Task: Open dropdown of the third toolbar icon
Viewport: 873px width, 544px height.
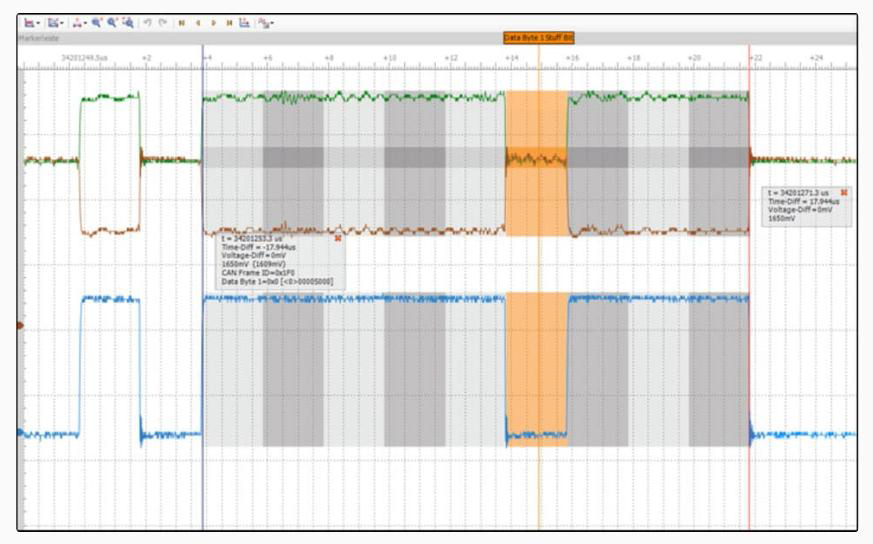Action: tap(85, 24)
